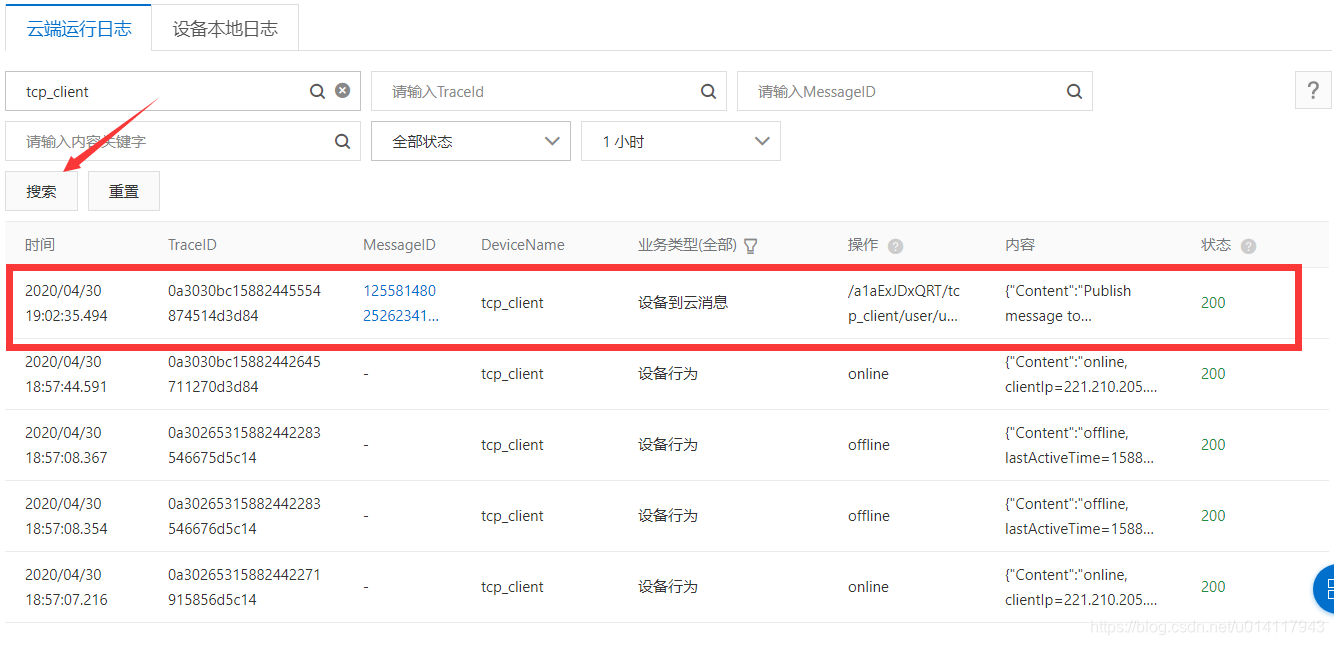Click offline operation in 18:57:08.367 row

click(869, 445)
